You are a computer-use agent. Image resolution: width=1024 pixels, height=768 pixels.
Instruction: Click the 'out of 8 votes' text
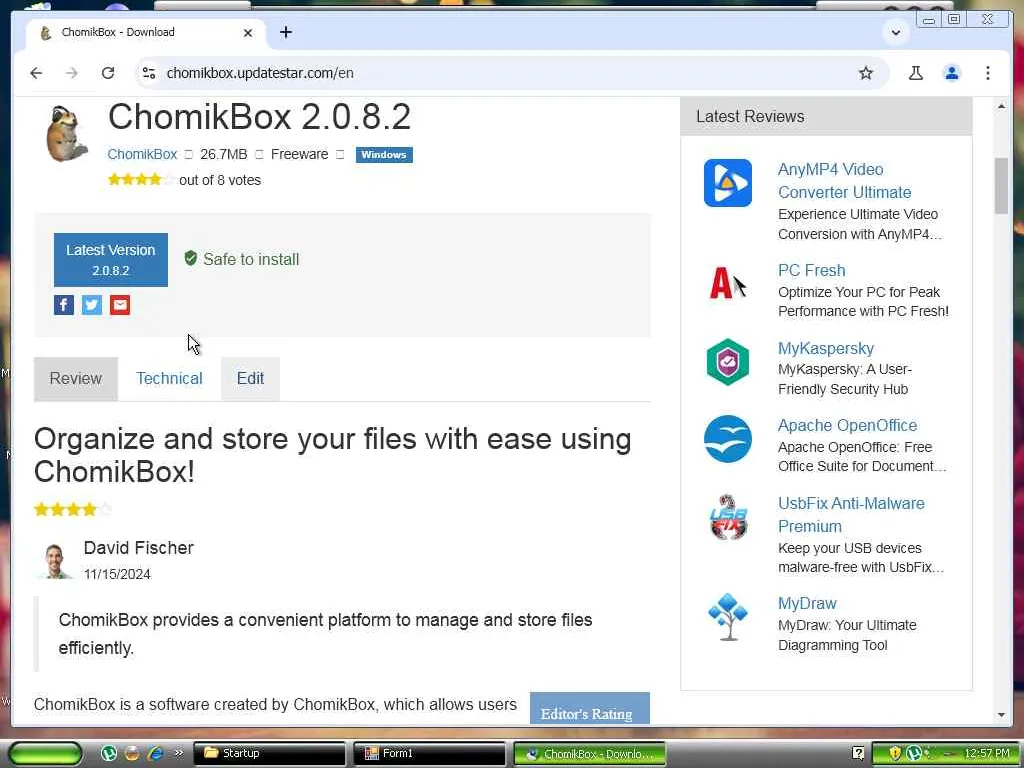(220, 180)
